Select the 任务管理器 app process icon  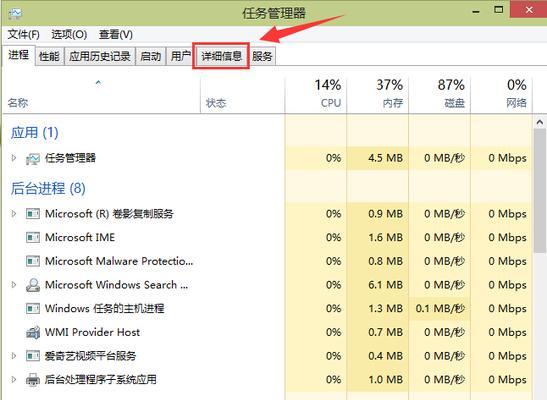click(33, 159)
